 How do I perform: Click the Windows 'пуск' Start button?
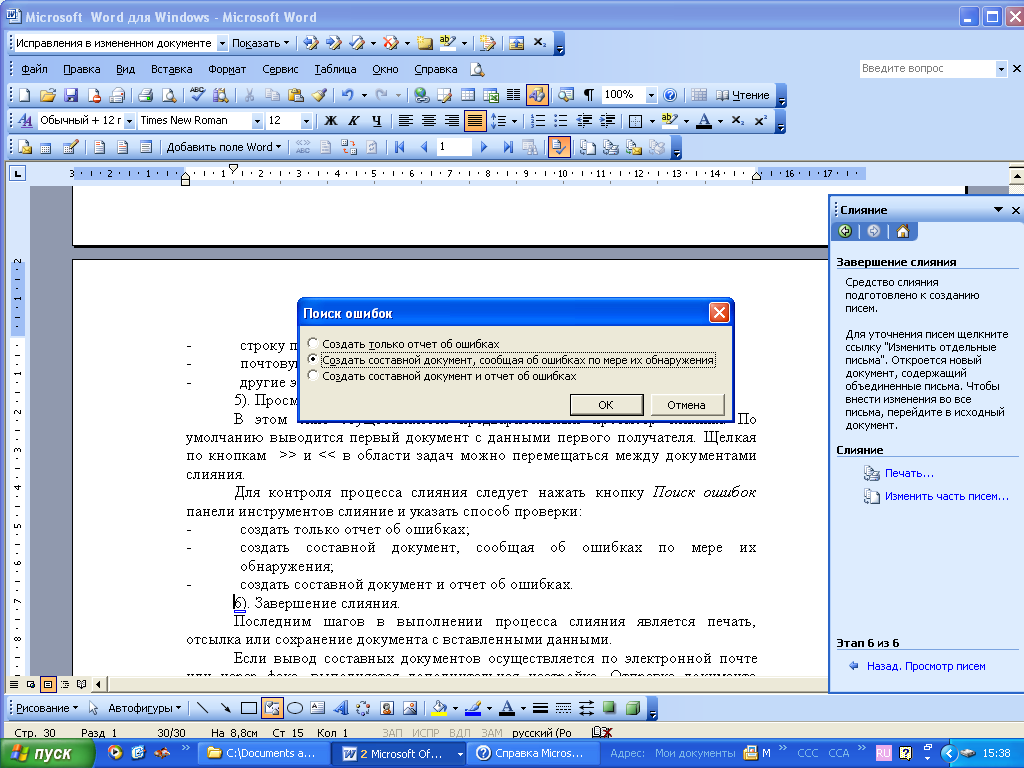pos(47,754)
